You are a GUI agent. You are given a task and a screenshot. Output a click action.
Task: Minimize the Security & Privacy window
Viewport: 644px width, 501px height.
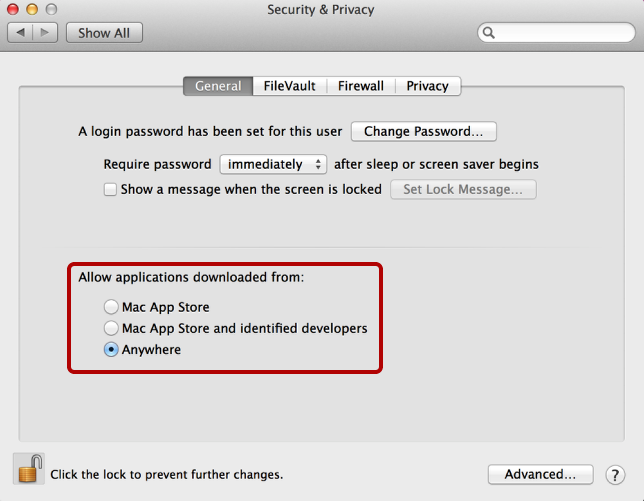(32, 10)
